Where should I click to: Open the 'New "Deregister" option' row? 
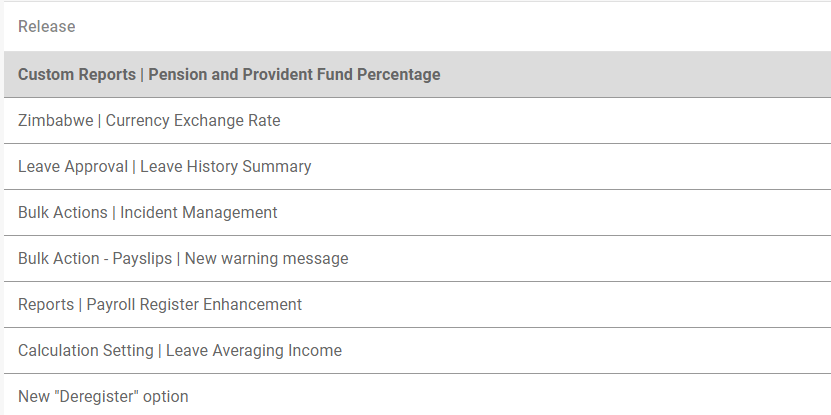tap(103, 397)
